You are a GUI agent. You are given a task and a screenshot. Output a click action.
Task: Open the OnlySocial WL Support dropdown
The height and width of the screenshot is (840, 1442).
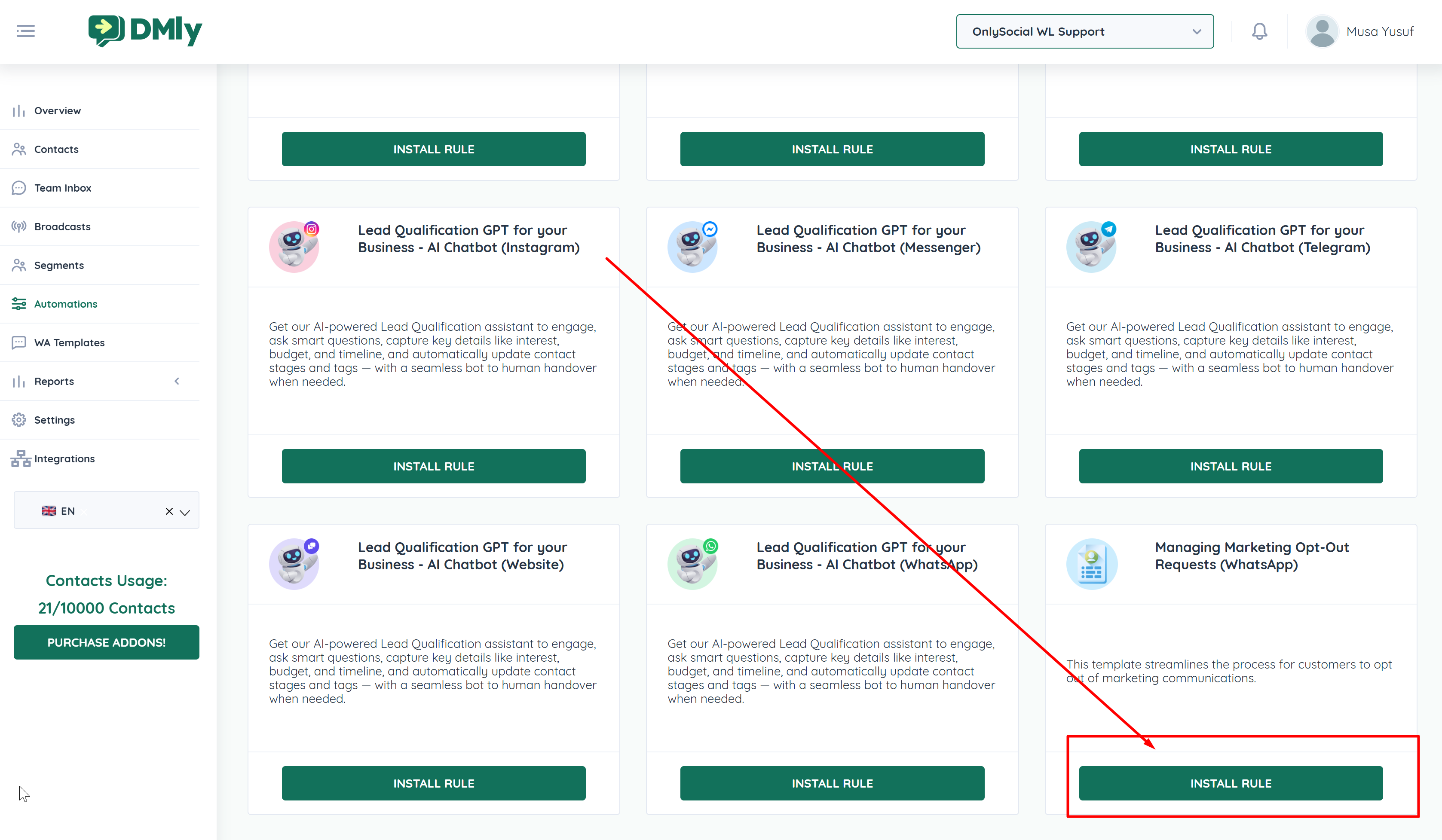[1084, 31]
